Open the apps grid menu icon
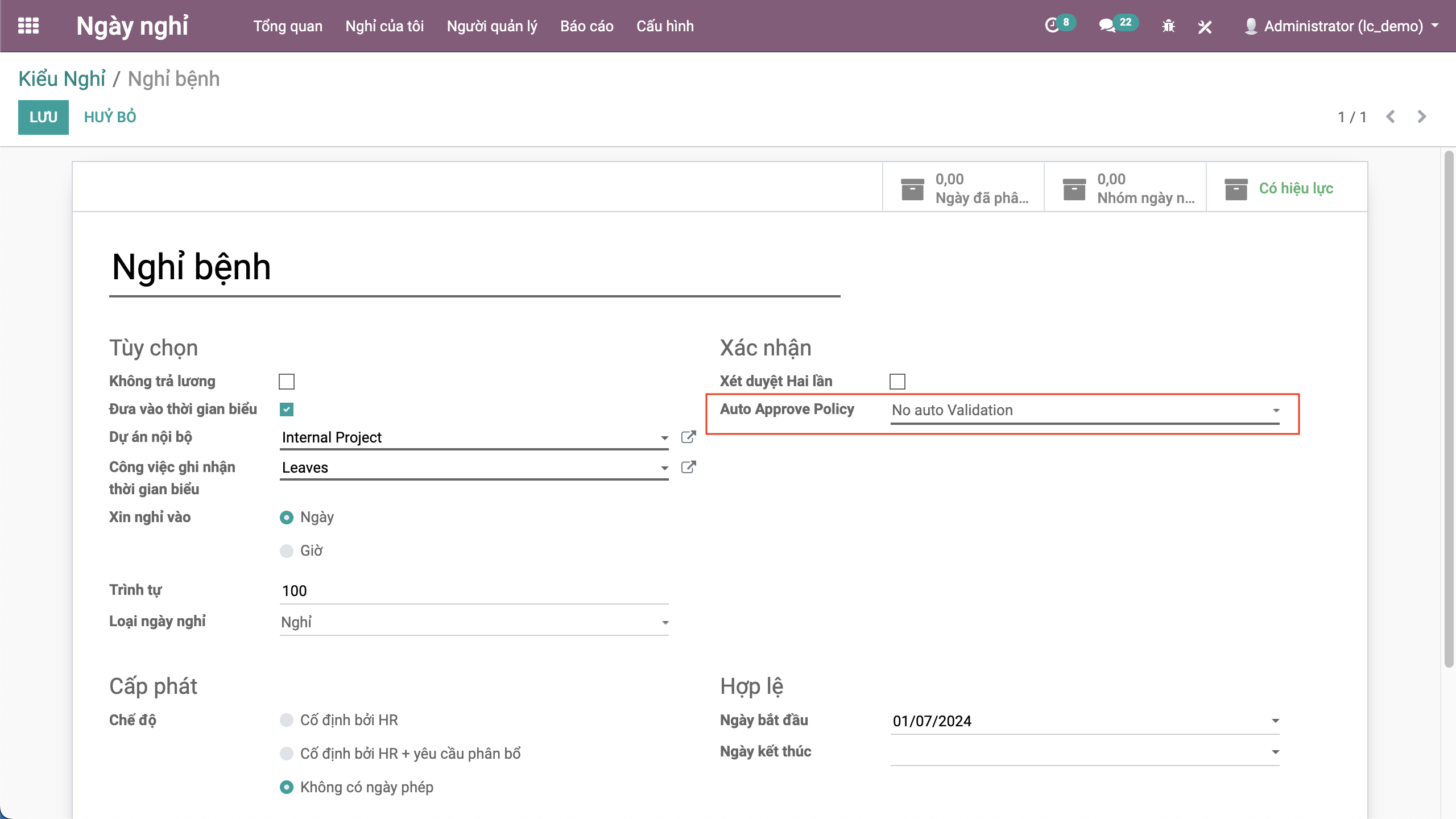Screen dimensions: 1456x819 [28, 26]
